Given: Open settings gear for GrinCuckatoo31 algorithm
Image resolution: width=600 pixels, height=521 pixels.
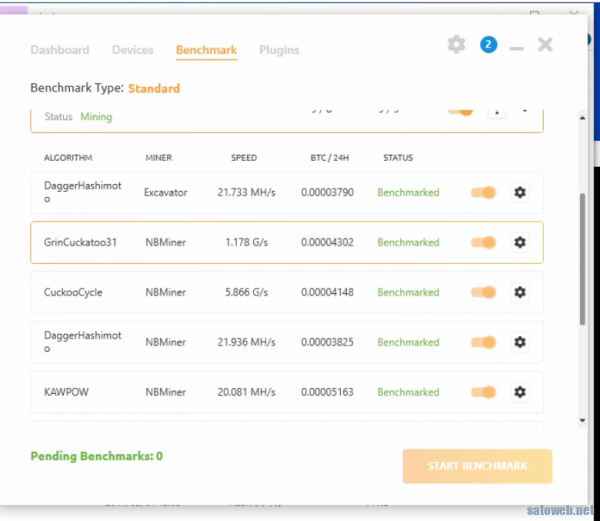Looking at the screenshot, I should [x=519, y=242].
